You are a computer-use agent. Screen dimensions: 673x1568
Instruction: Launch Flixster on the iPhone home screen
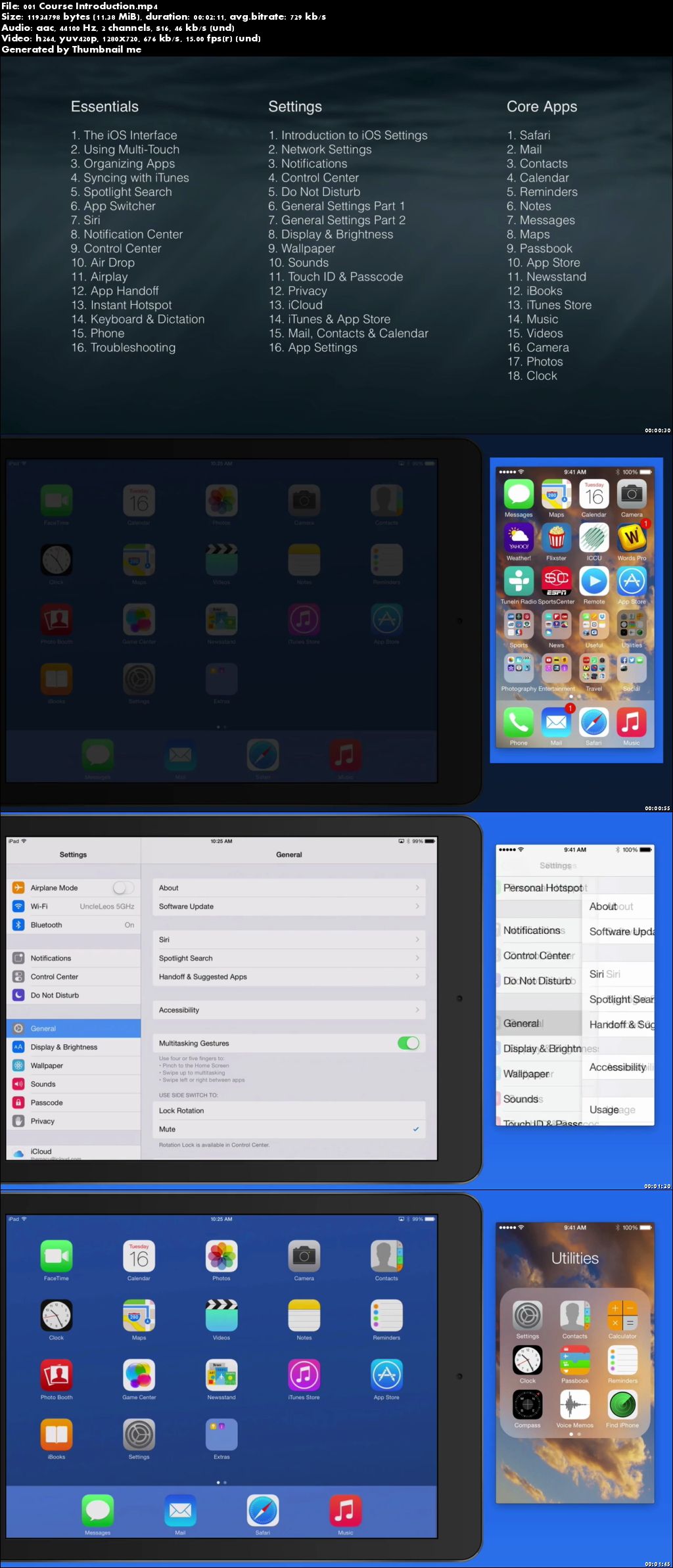[557, 538]
